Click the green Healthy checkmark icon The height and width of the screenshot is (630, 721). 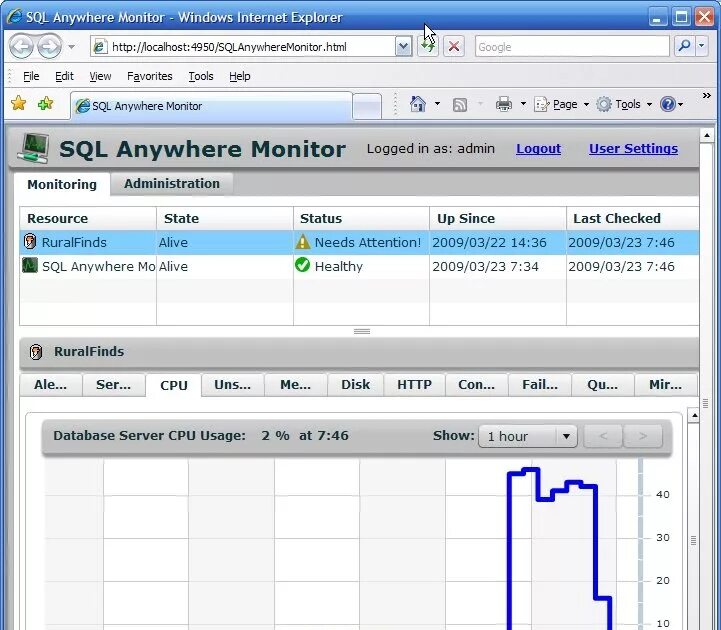(x=303, y=265)
